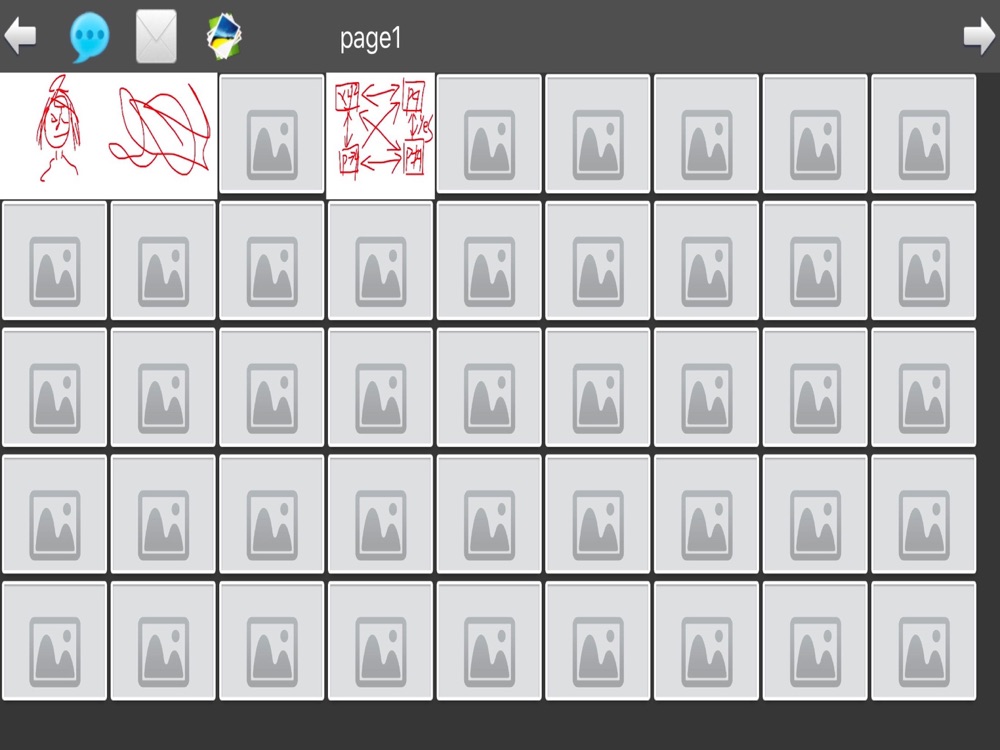Select the fifth placeholder in the third row

coord(489,387)
